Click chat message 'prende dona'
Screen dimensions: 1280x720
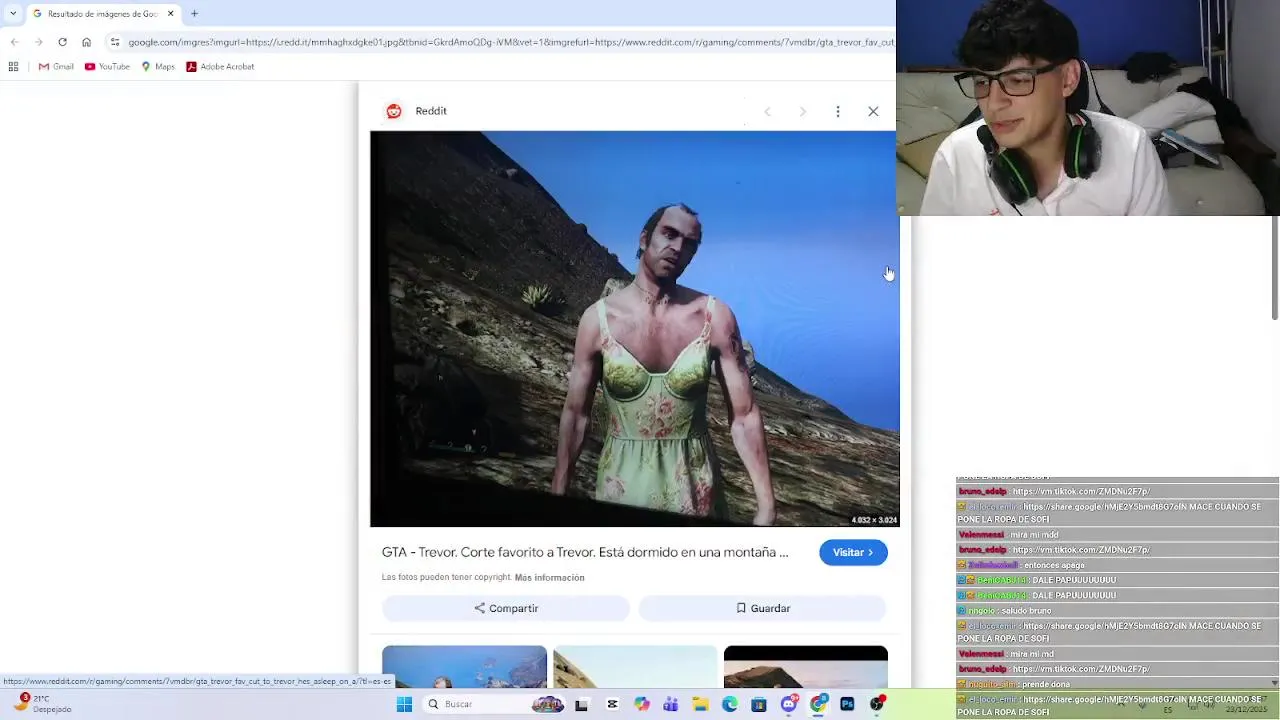[x=1046, y=684]
